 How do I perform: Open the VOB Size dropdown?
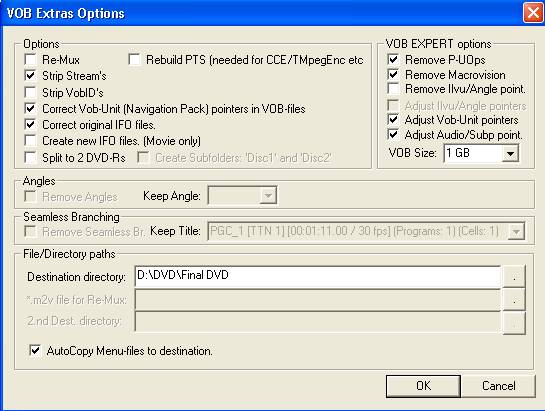(510, 153)
